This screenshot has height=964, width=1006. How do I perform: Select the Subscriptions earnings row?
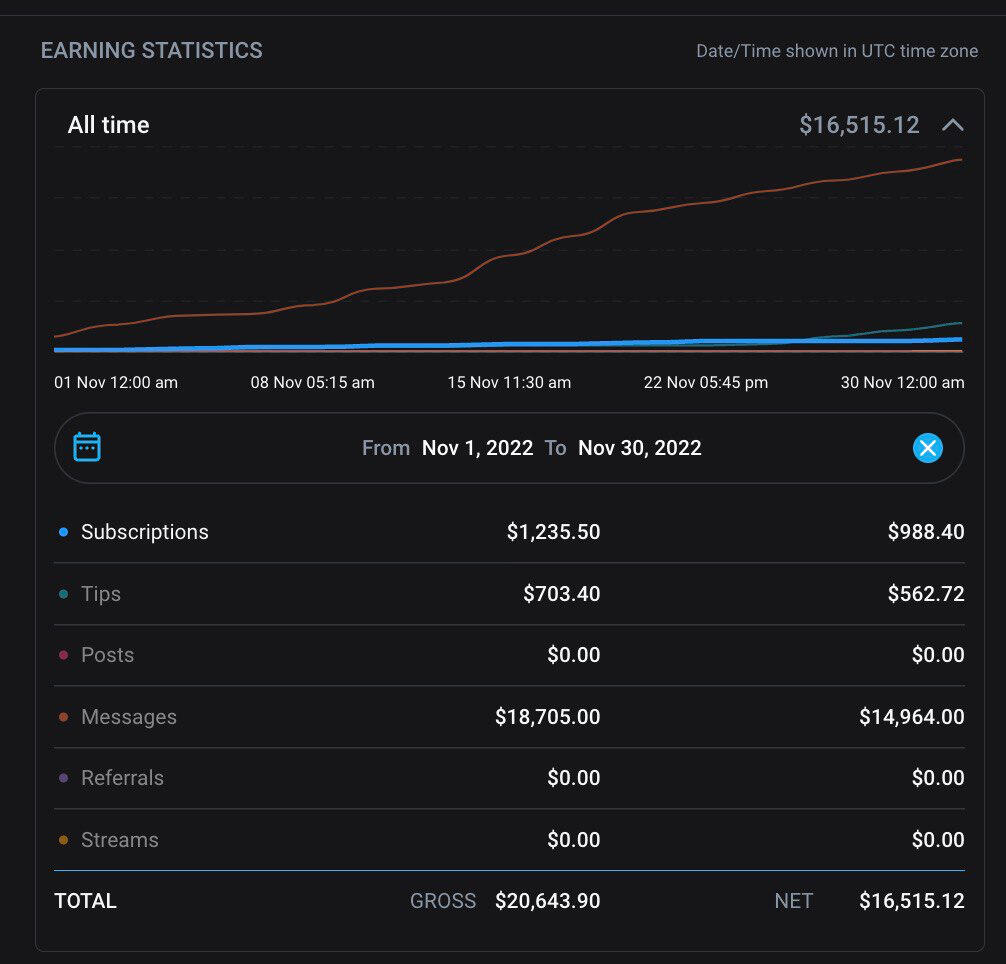click(x=145, y=532)
